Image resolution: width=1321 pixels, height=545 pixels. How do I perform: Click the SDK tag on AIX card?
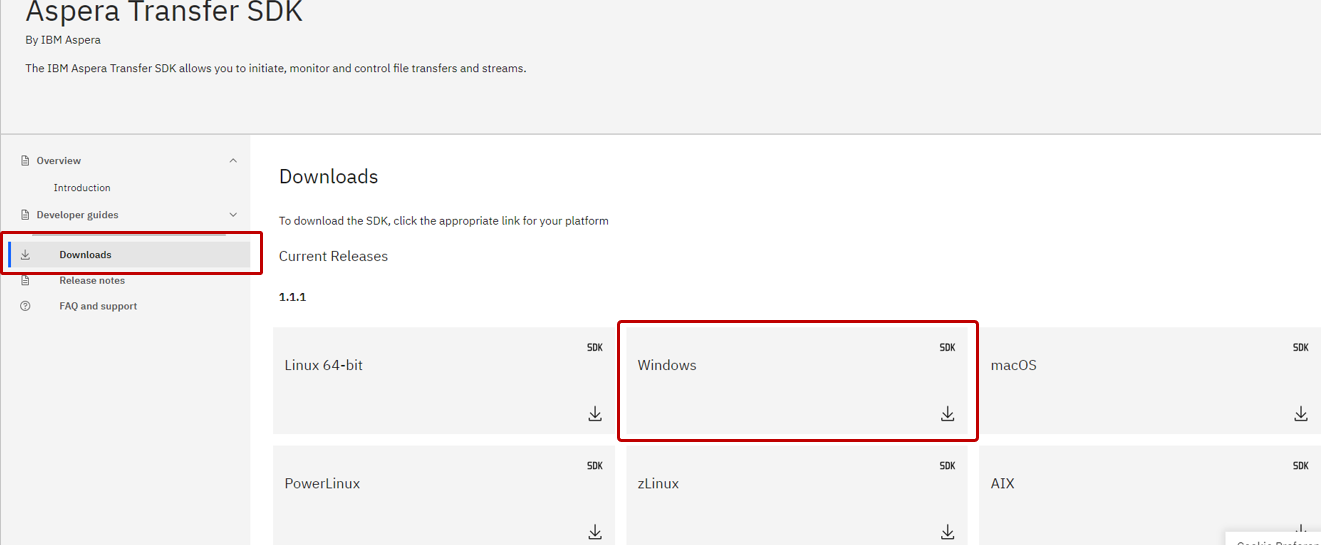(x=1301, y=466)
